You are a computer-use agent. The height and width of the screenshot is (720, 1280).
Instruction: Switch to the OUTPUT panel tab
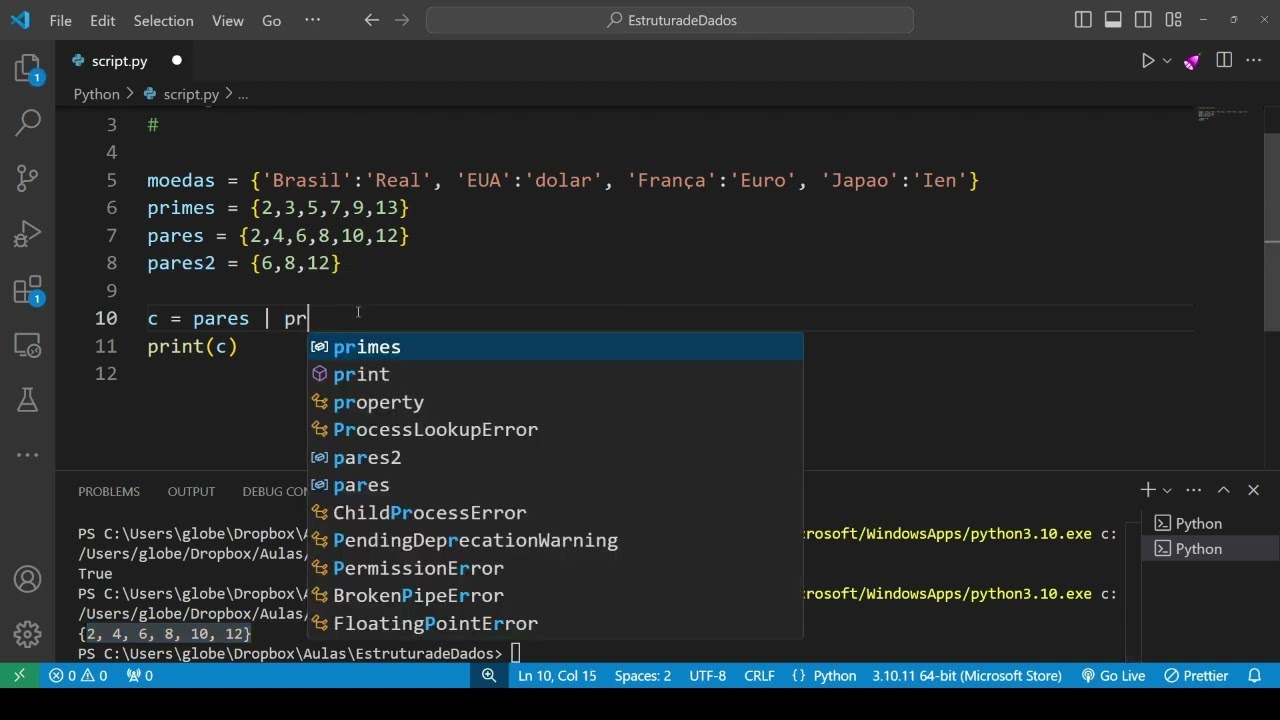(191, 491)
